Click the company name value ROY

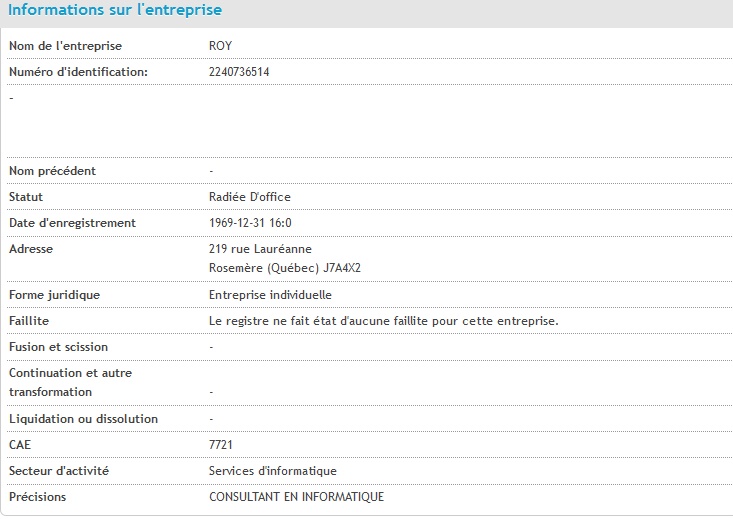pyautogui.click(x=220, y=46)
